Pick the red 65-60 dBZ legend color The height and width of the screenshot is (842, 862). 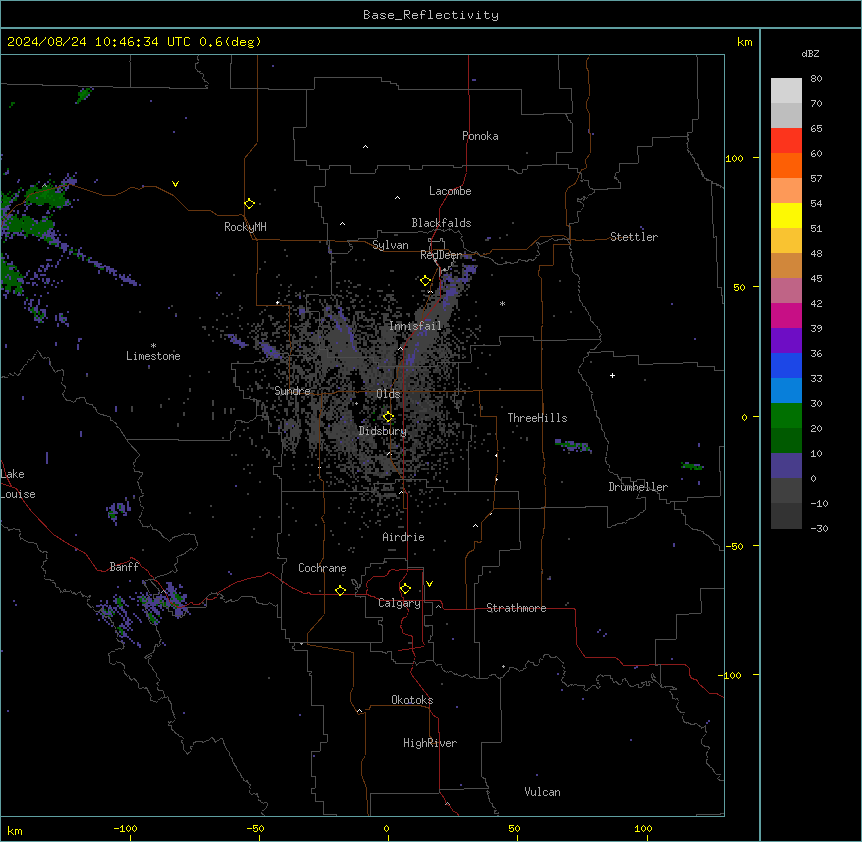[786, 140]
